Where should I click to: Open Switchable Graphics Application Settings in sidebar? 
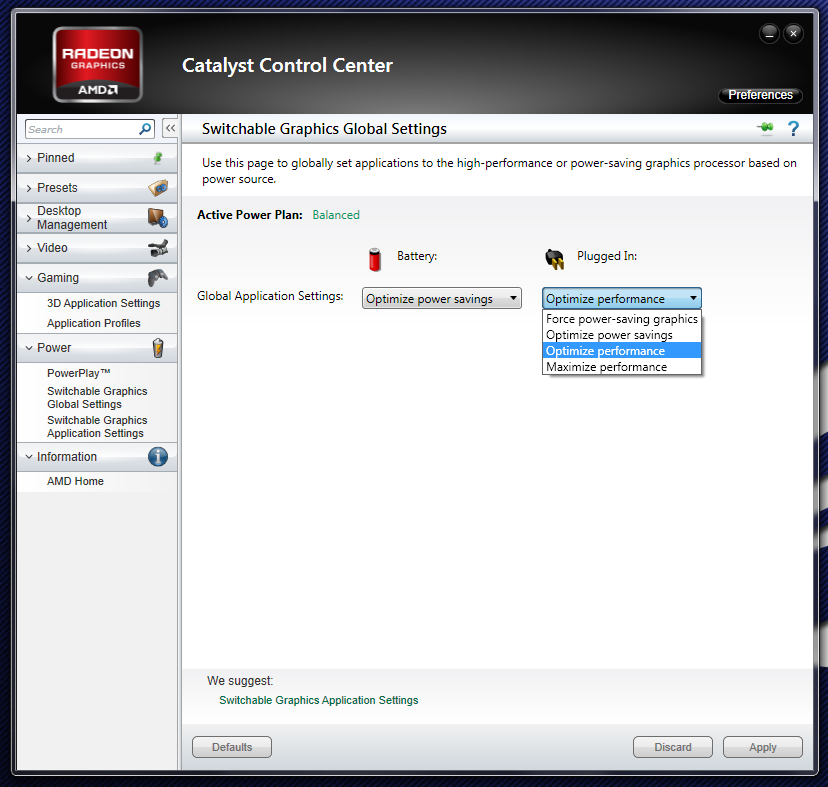pyautogui.click(x=97, y=427)
